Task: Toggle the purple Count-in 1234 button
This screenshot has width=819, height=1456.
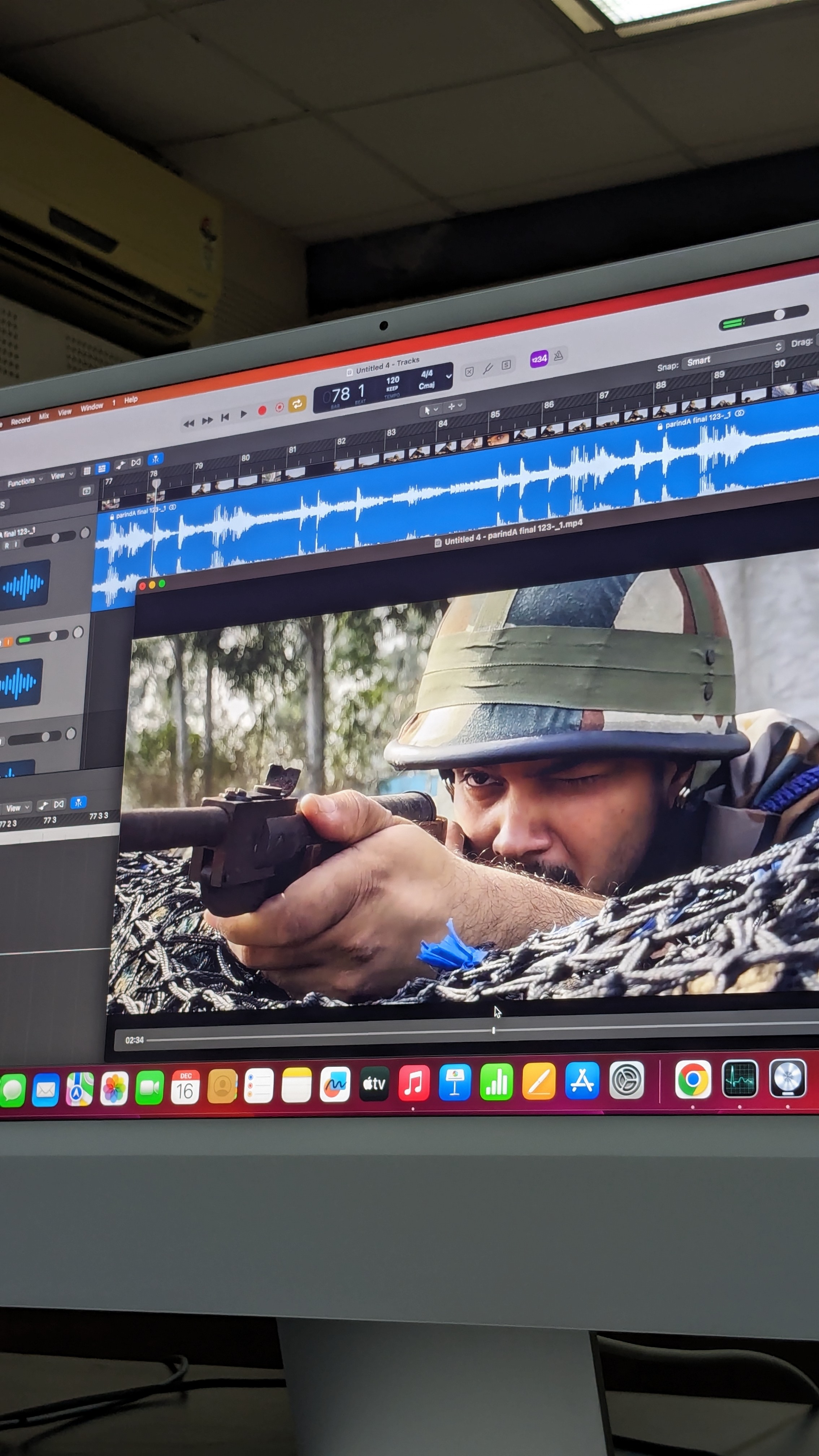Action: (539, 358)
